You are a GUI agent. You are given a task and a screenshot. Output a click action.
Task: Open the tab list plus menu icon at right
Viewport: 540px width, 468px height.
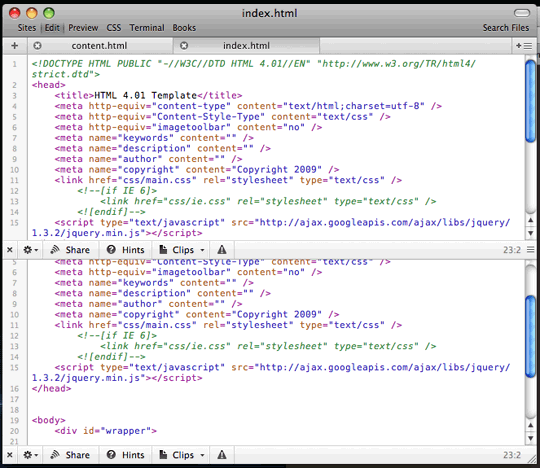tap(524, 45)
